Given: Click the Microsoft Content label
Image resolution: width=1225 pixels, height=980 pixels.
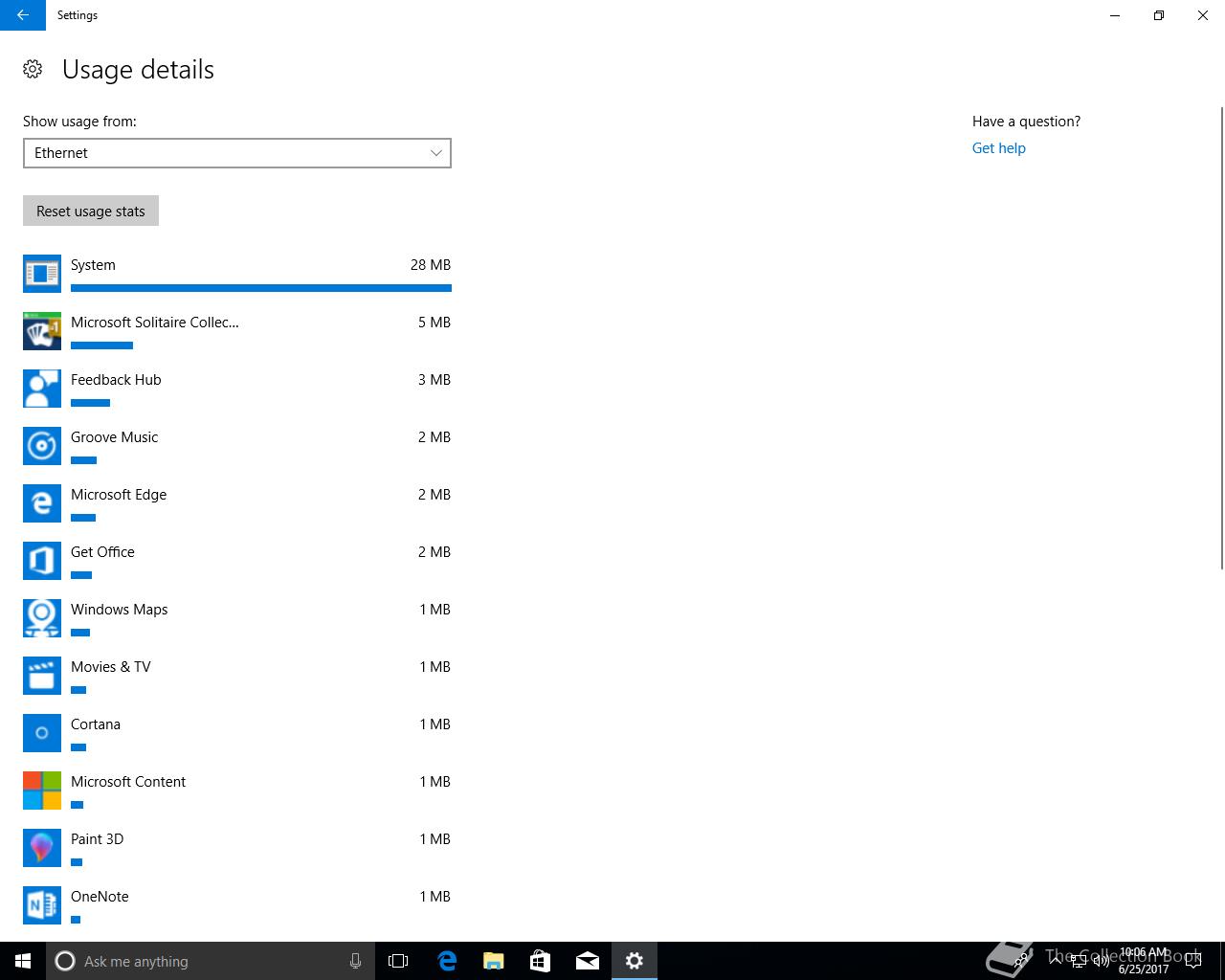Looking at the screenshot, I should 128,782.
